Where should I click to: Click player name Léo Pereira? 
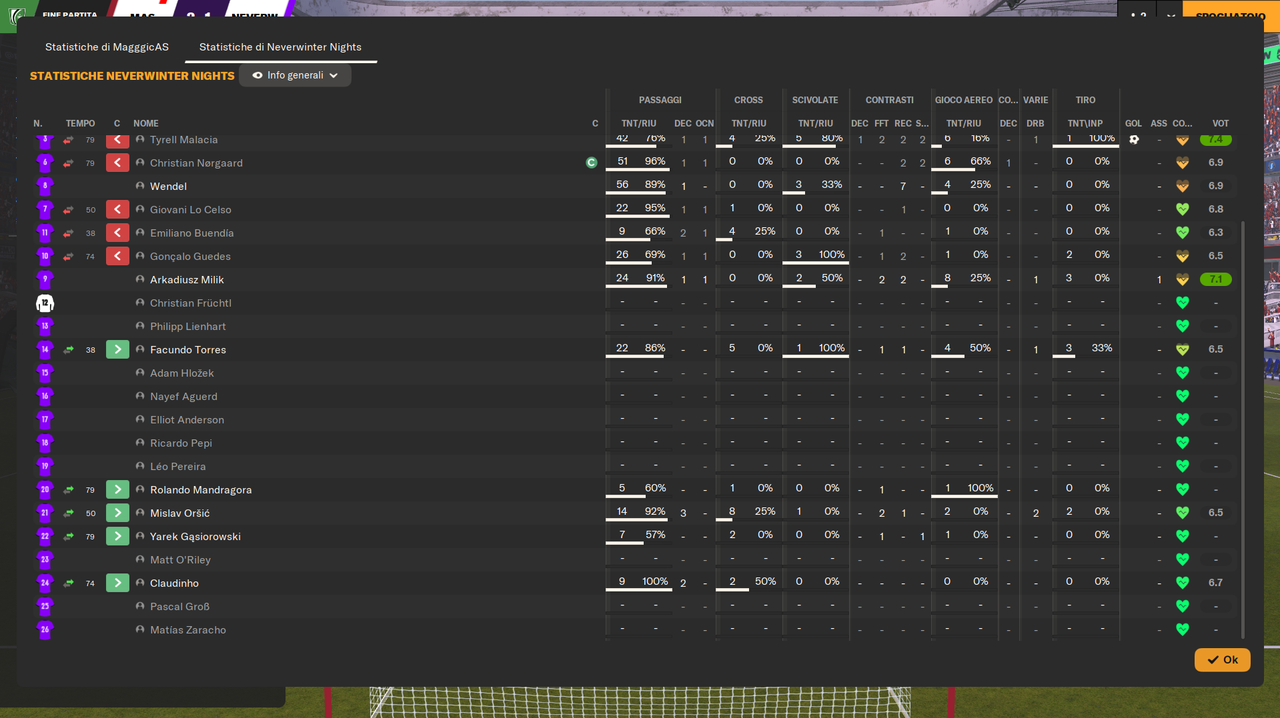pyautogui.click(x=178, y=466)
